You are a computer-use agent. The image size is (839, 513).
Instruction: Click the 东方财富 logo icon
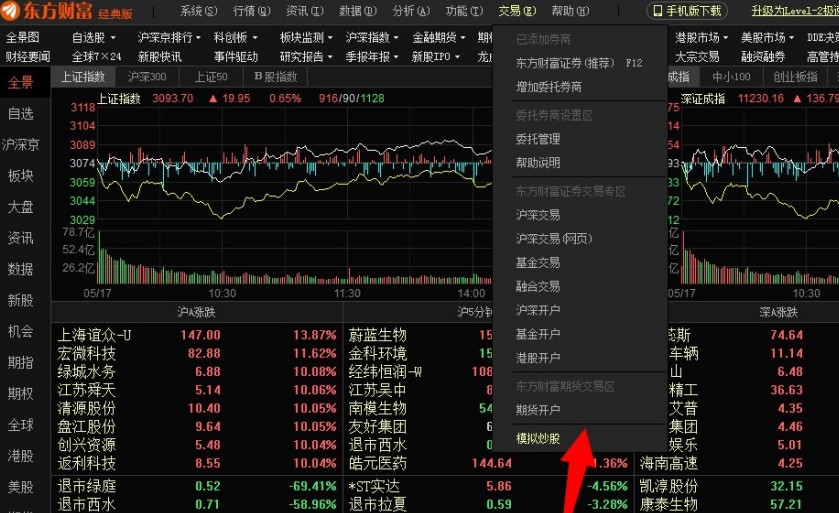(x=15, y=11)
